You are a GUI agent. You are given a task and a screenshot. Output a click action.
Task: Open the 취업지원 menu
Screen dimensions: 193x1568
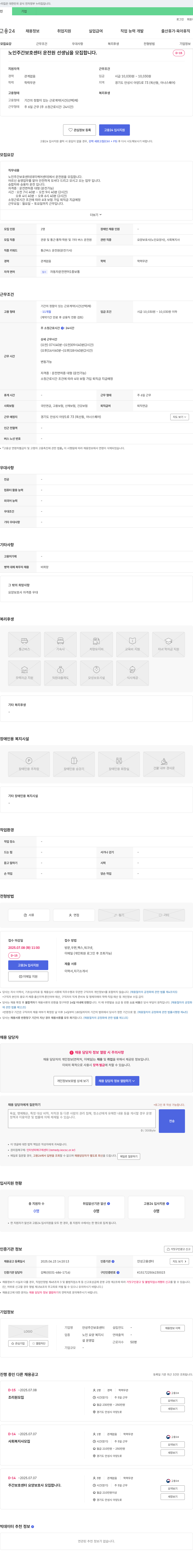pos(64,31)
